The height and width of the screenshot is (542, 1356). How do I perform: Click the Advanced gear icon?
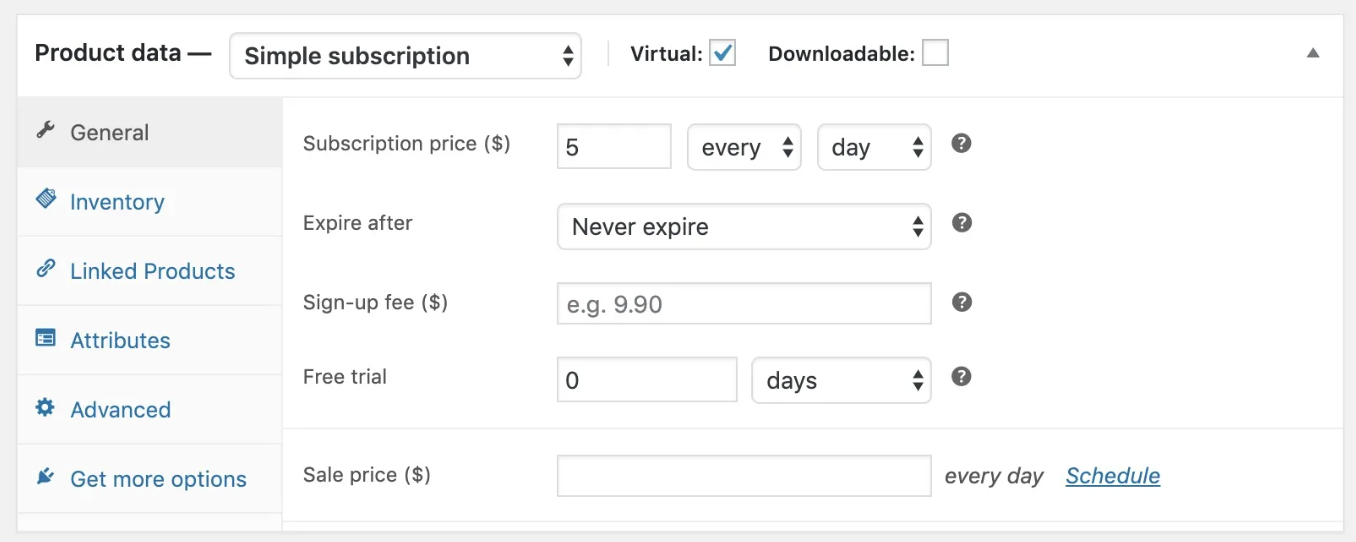(x=46, y=408)
